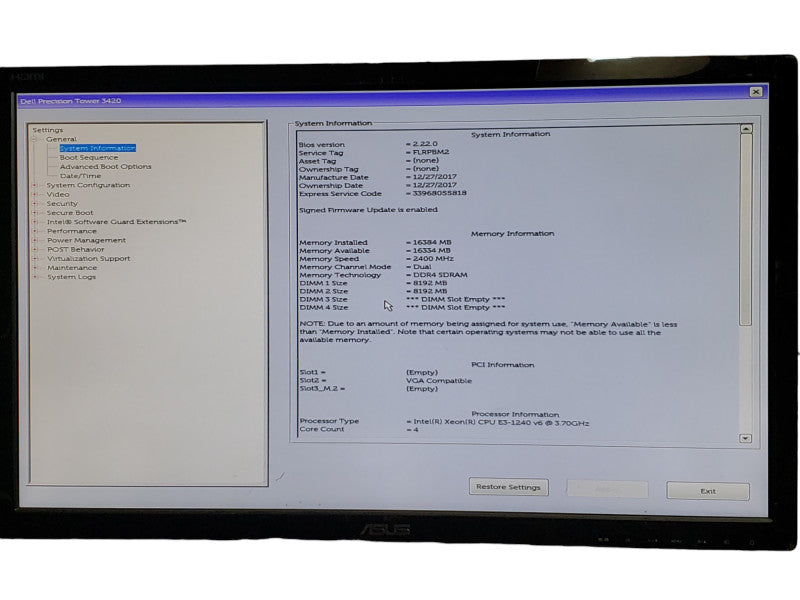Click the DIMM 1 Size row
800x600 pixels.
(x=373, y=283)
